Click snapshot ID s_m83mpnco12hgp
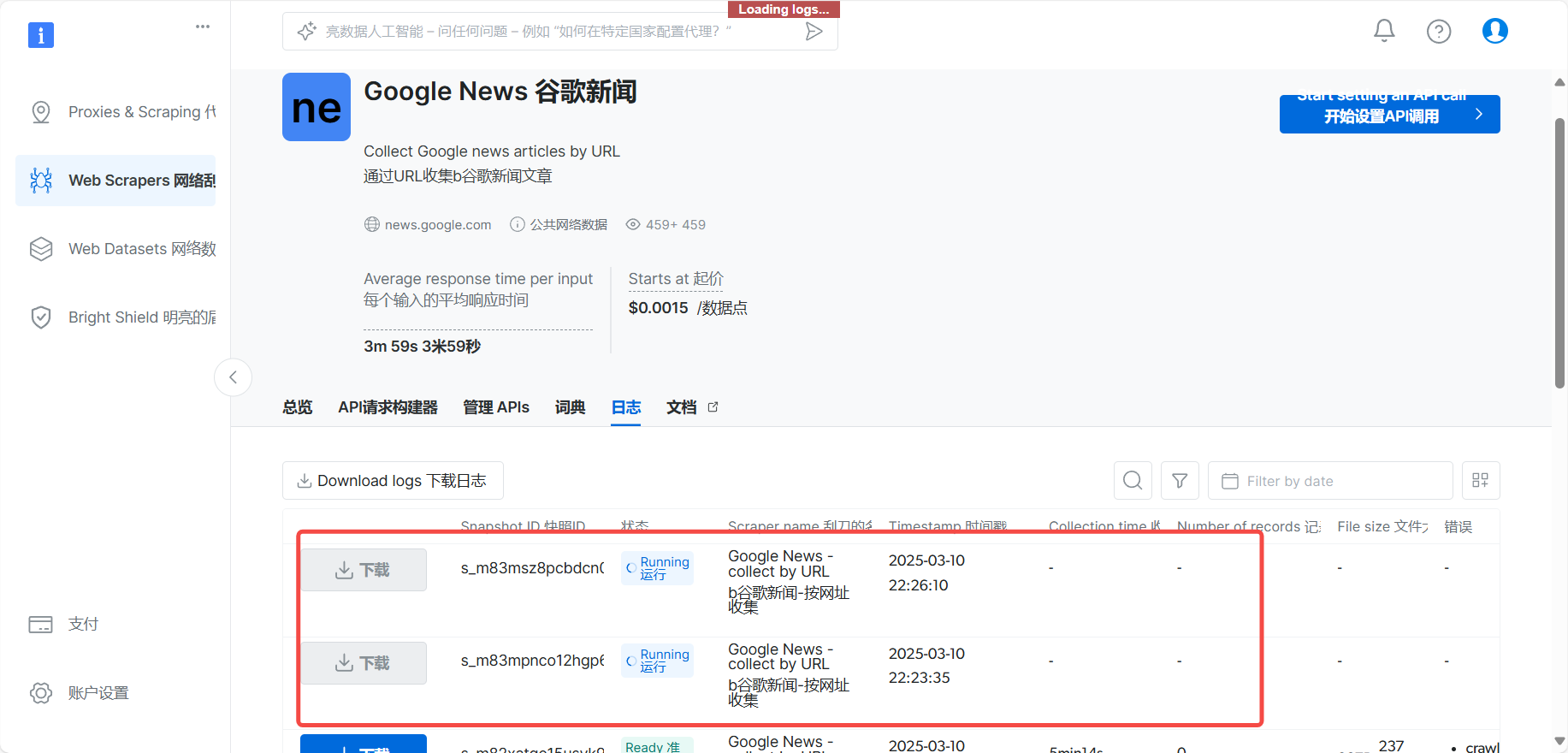This screenshot has width=1568, height=753. click(532, 661)
